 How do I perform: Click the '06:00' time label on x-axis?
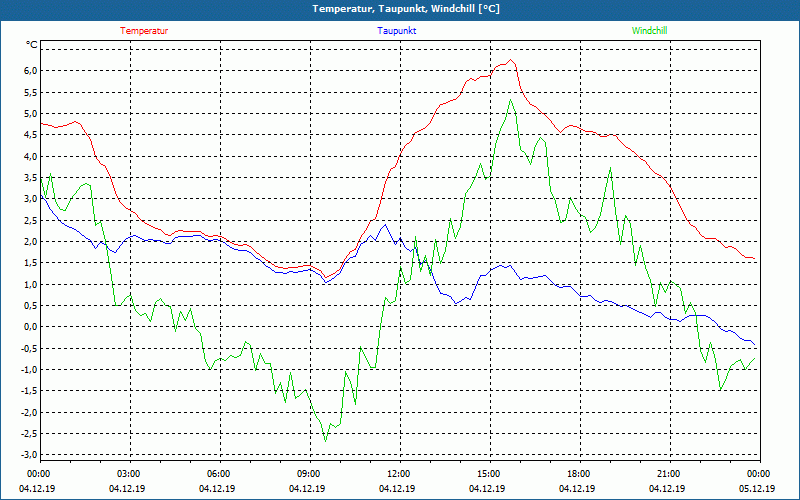pyautogui.click(x=219, y=474)
